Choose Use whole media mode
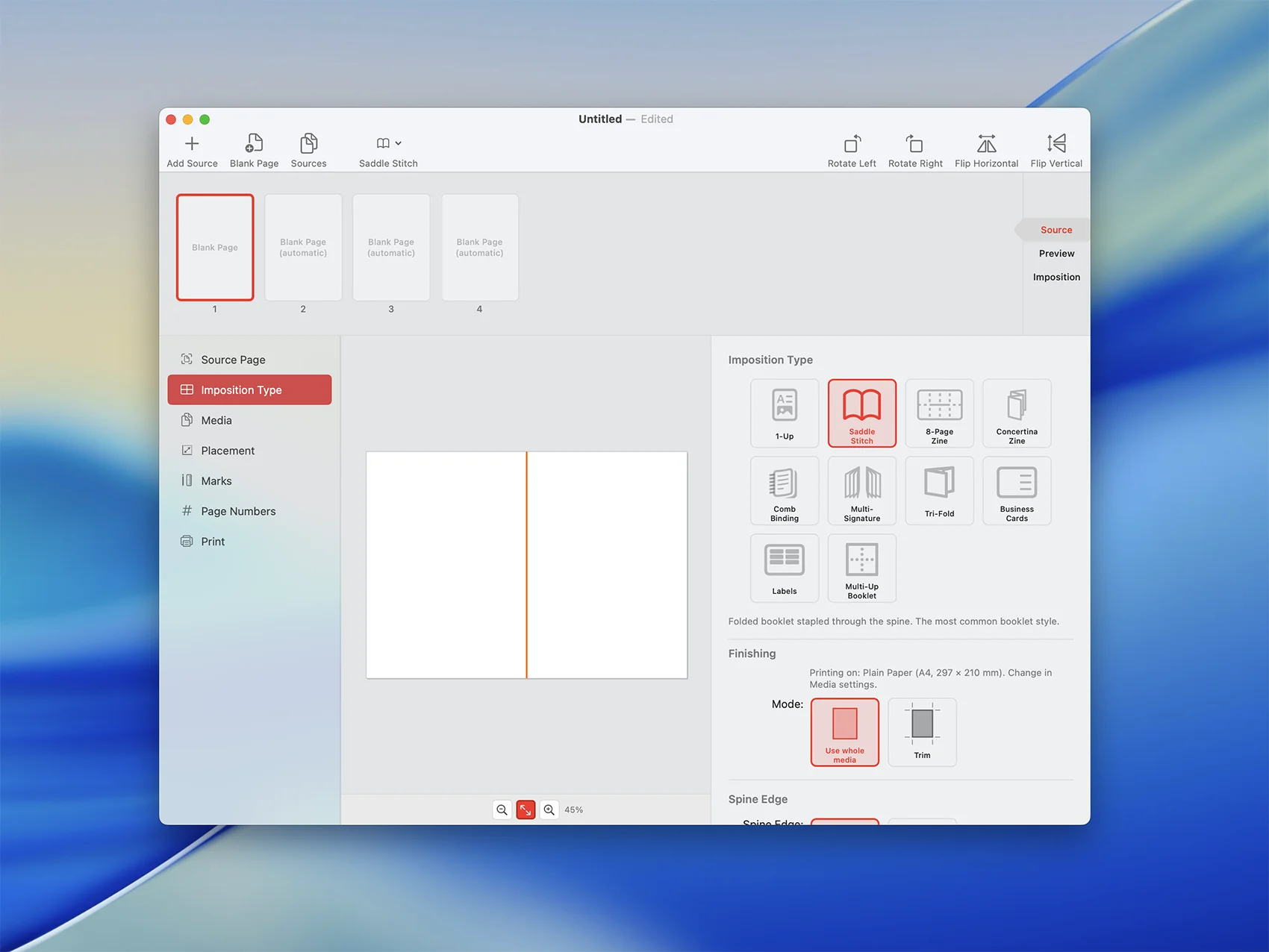Screen dimensions: 1269x952 tap(844, 732)
